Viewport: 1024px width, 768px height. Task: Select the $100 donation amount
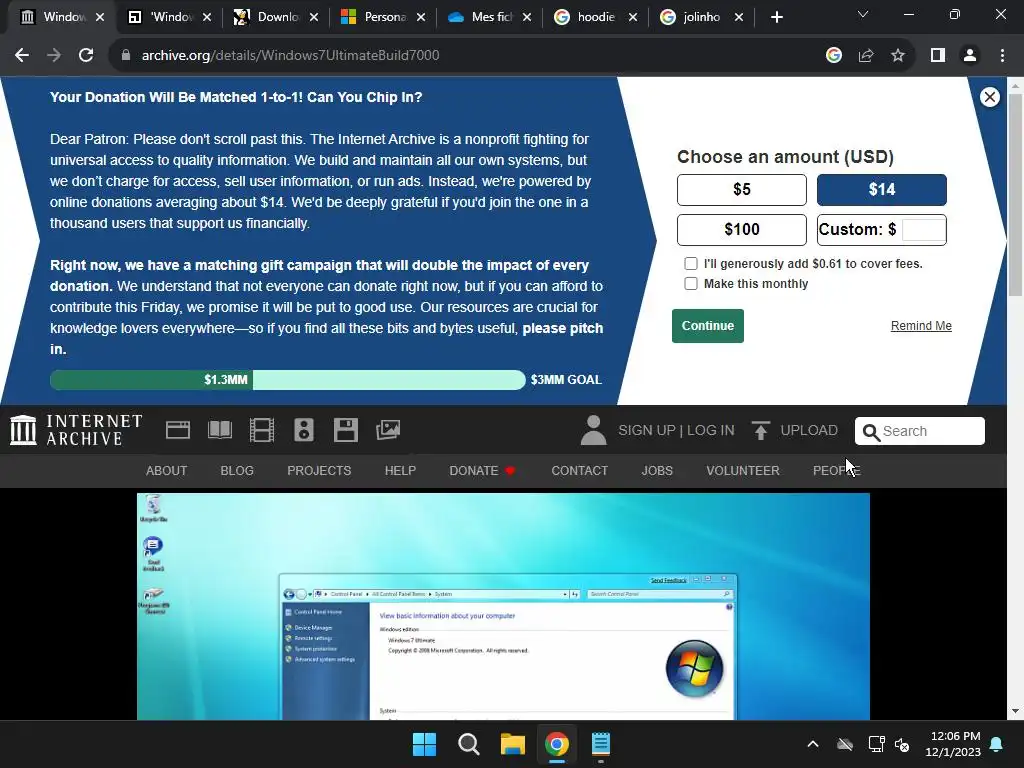click(x=742, y=230)
